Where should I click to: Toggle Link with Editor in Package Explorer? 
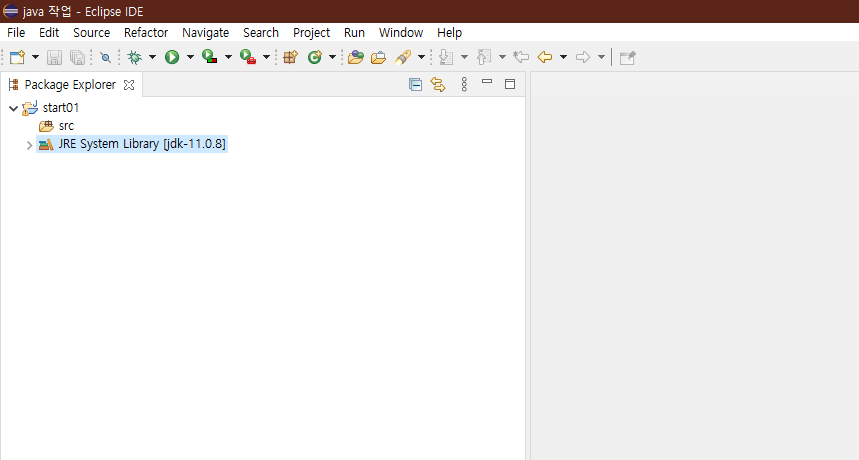click(x=438, y=84)
